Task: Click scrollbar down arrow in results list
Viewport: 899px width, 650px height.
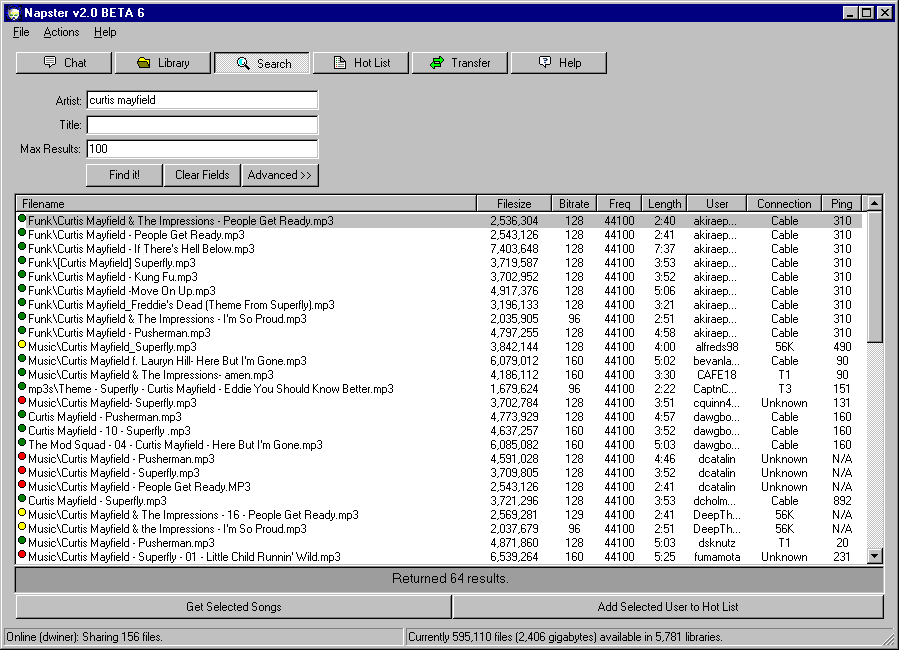Action: (x=874, y=555)
